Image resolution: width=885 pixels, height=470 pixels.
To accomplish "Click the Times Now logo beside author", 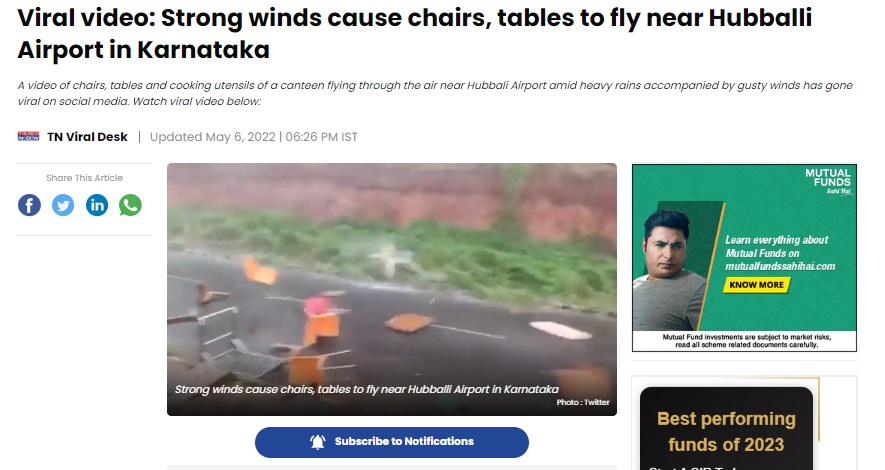I will tap(28, 137).
